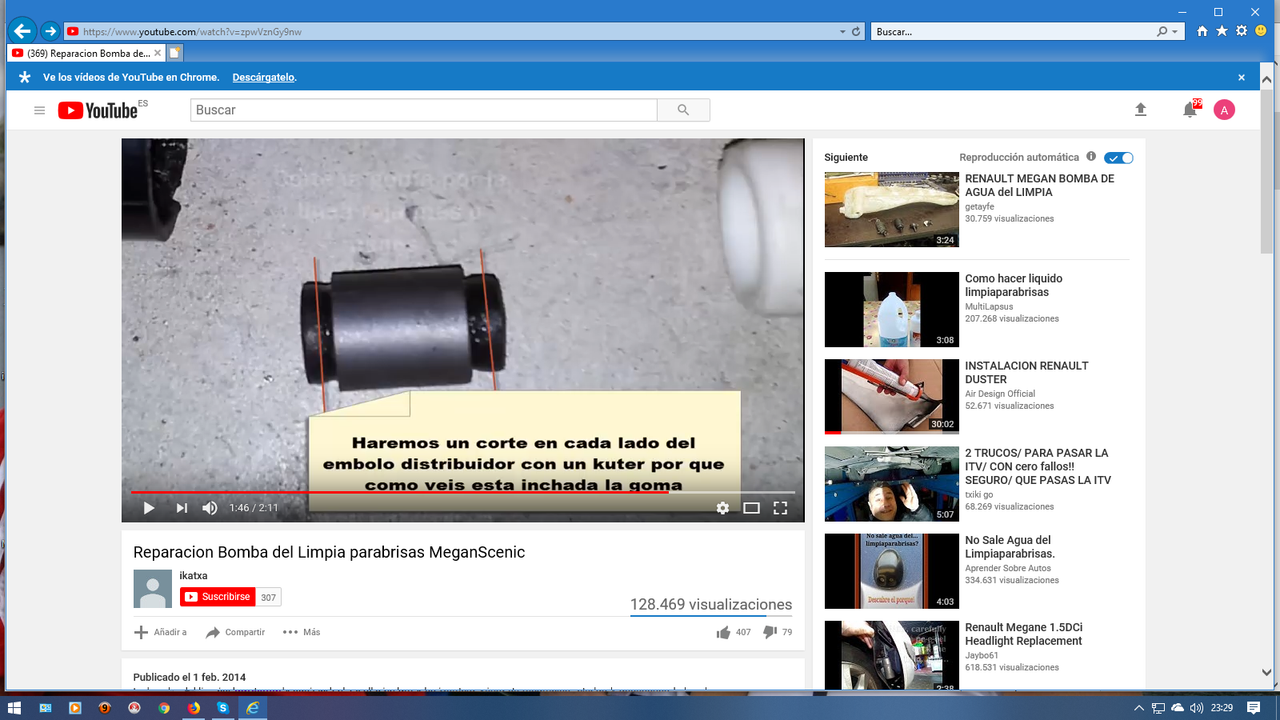1280x720 pixels.
Task: Open the Windows Start button
Action: [x=15, y=707]
